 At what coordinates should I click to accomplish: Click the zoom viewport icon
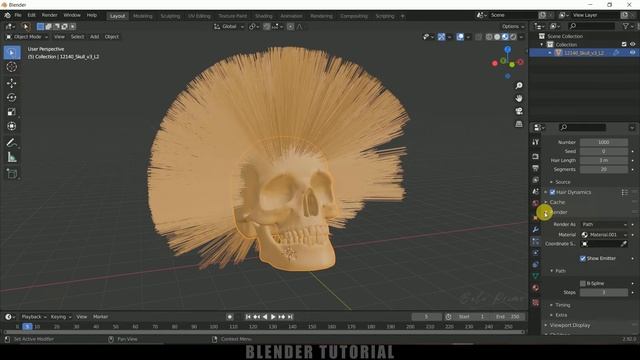(x=519, y=86)
